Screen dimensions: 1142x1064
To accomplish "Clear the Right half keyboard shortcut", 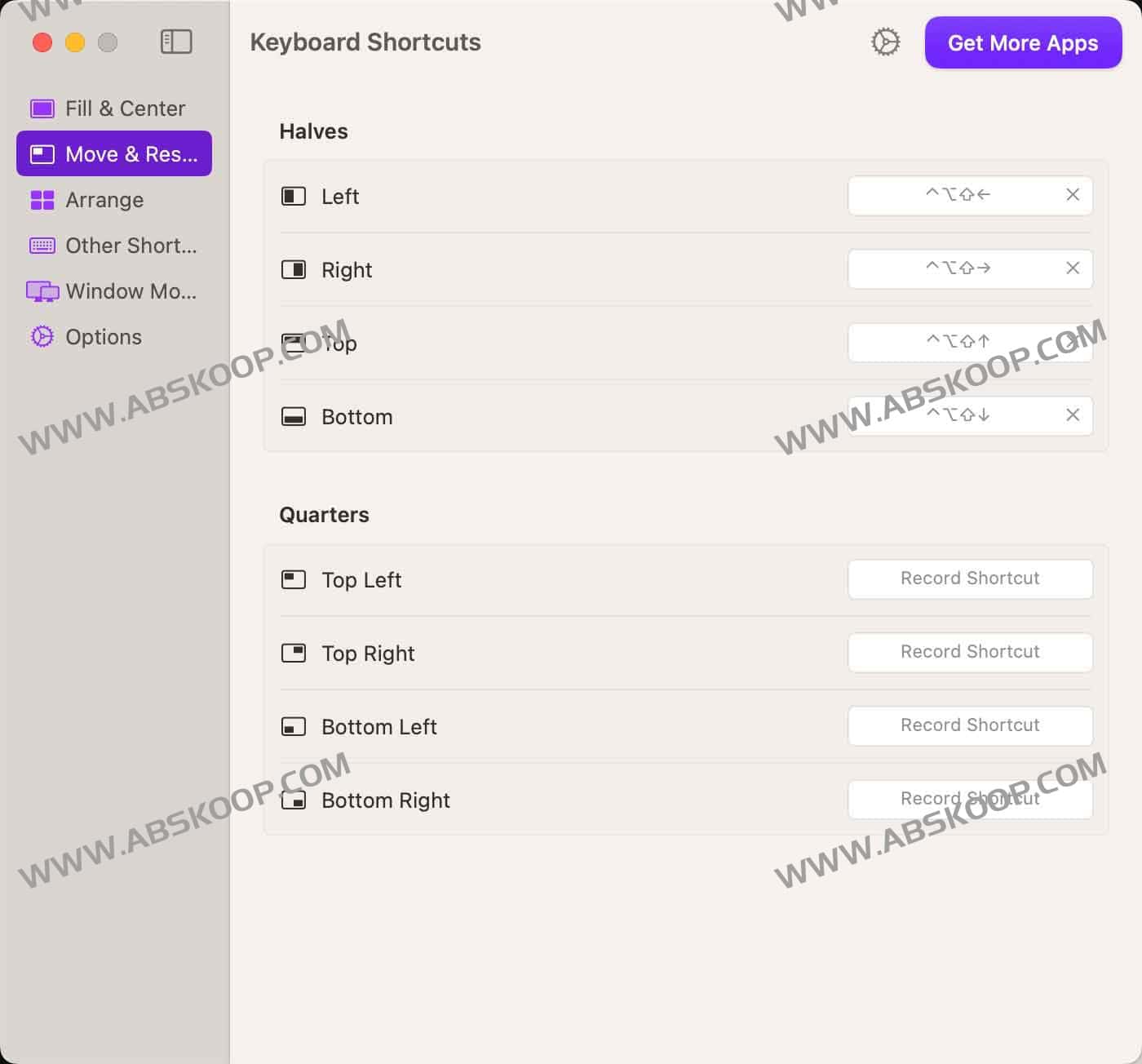I will [1073, 268].
